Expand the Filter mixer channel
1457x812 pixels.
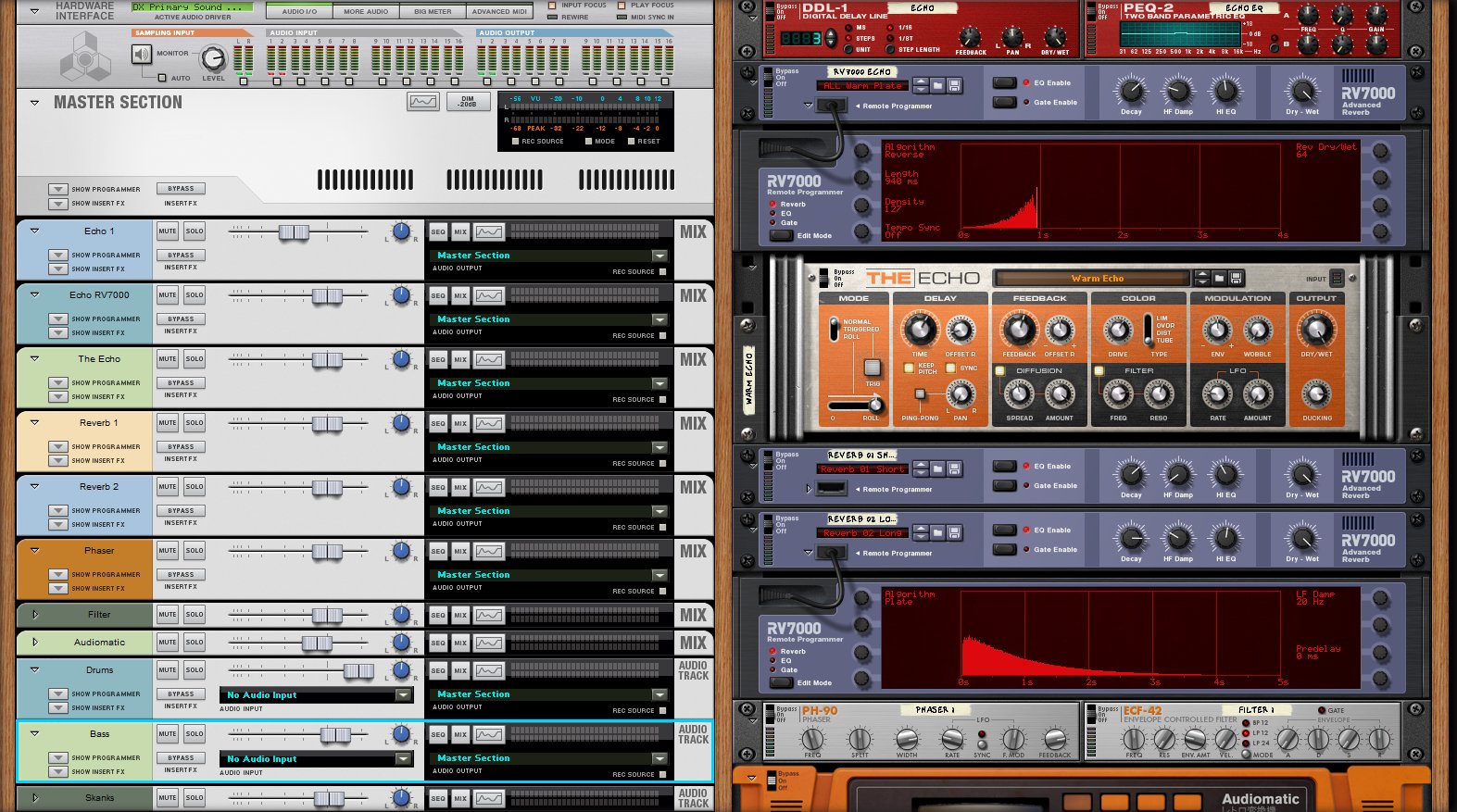35,614
